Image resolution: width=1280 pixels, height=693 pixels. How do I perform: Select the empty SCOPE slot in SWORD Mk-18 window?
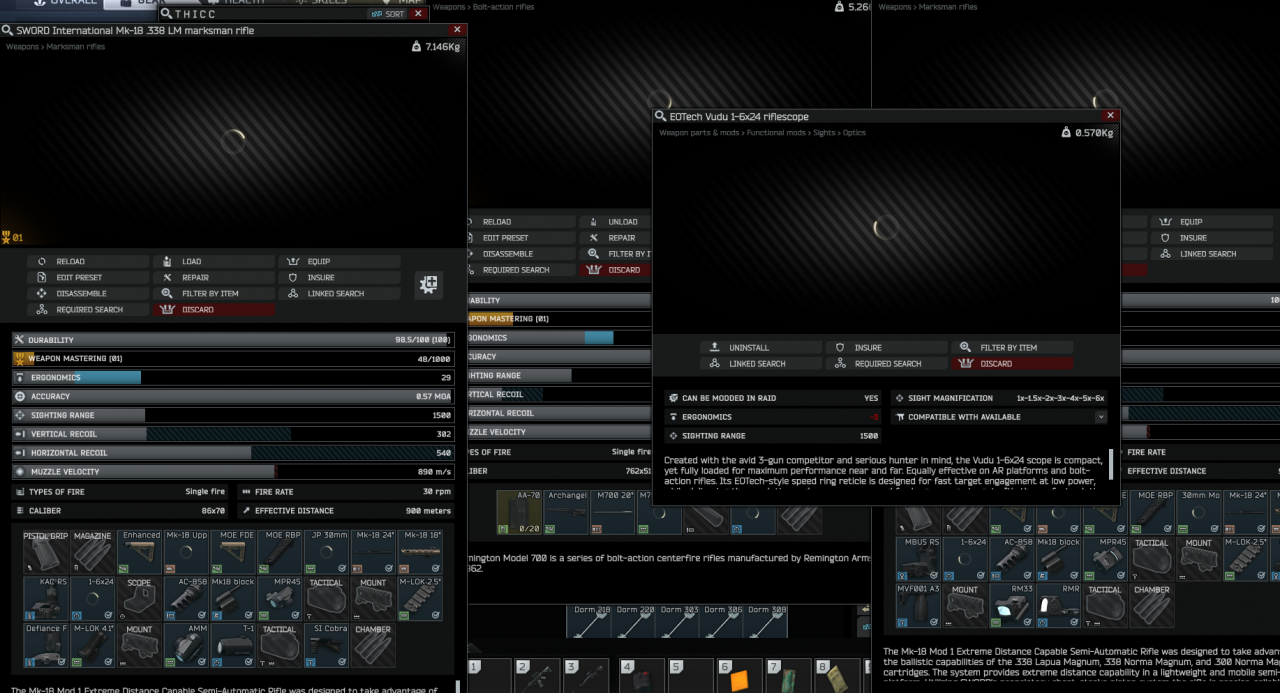140,598
